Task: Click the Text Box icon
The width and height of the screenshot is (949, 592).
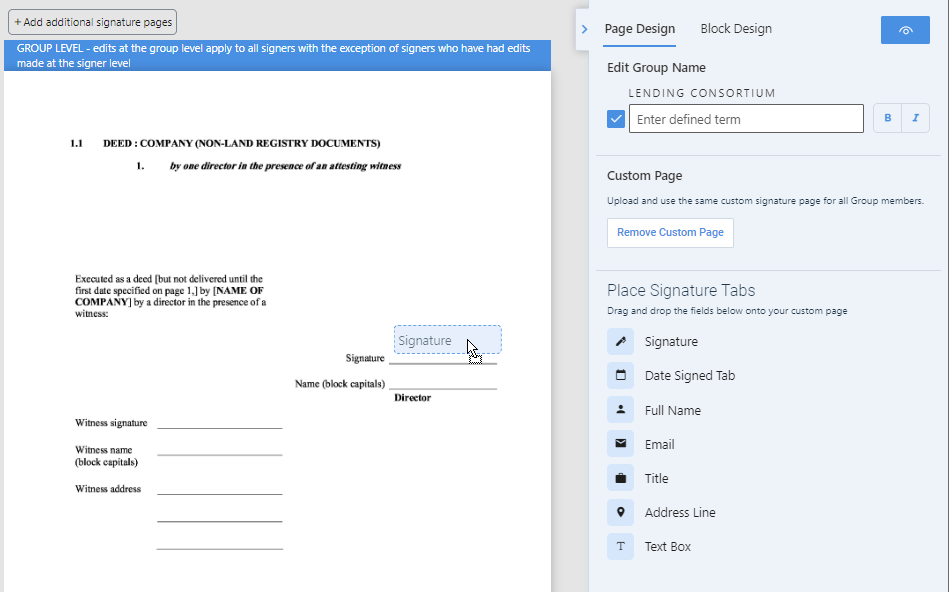Action: tap(620, 546)
